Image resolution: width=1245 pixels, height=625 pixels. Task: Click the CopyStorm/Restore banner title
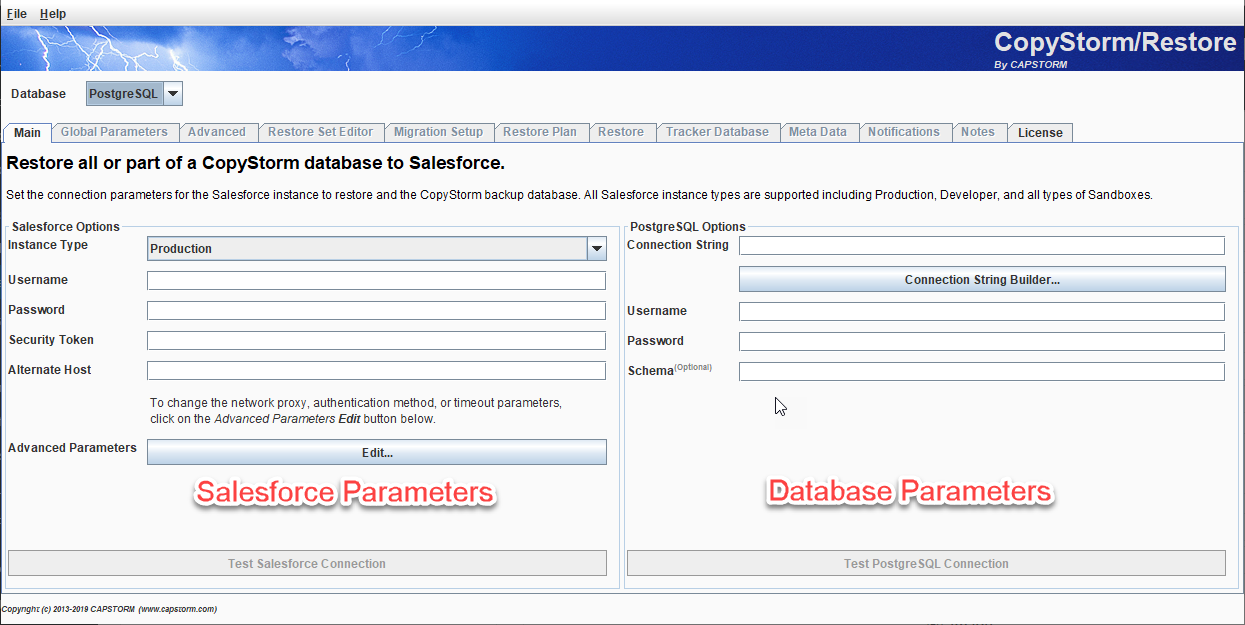pyautogui.click(x=1115, y=43)
